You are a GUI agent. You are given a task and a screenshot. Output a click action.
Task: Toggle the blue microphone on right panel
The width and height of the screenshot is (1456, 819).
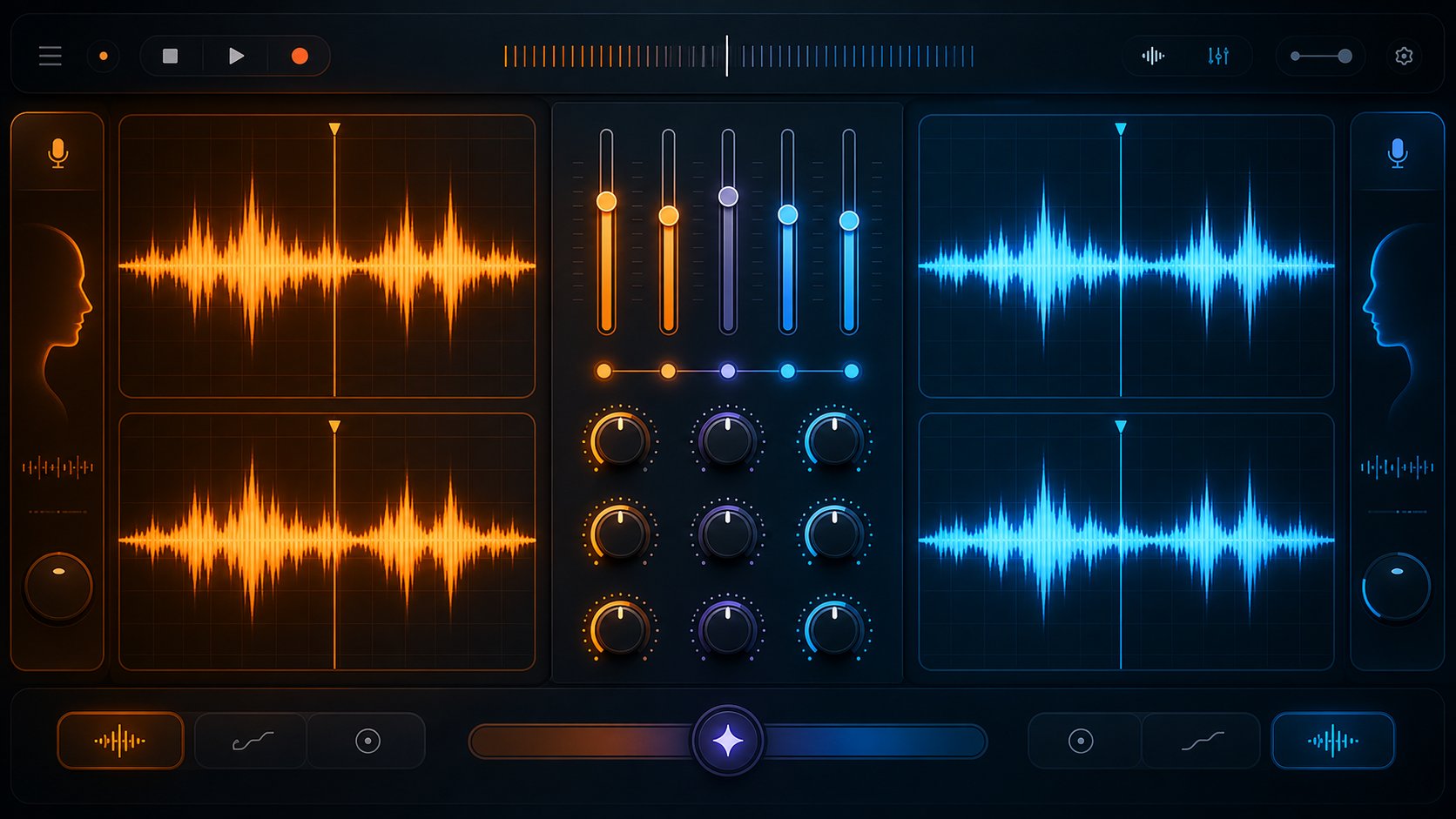[1398, 153]
